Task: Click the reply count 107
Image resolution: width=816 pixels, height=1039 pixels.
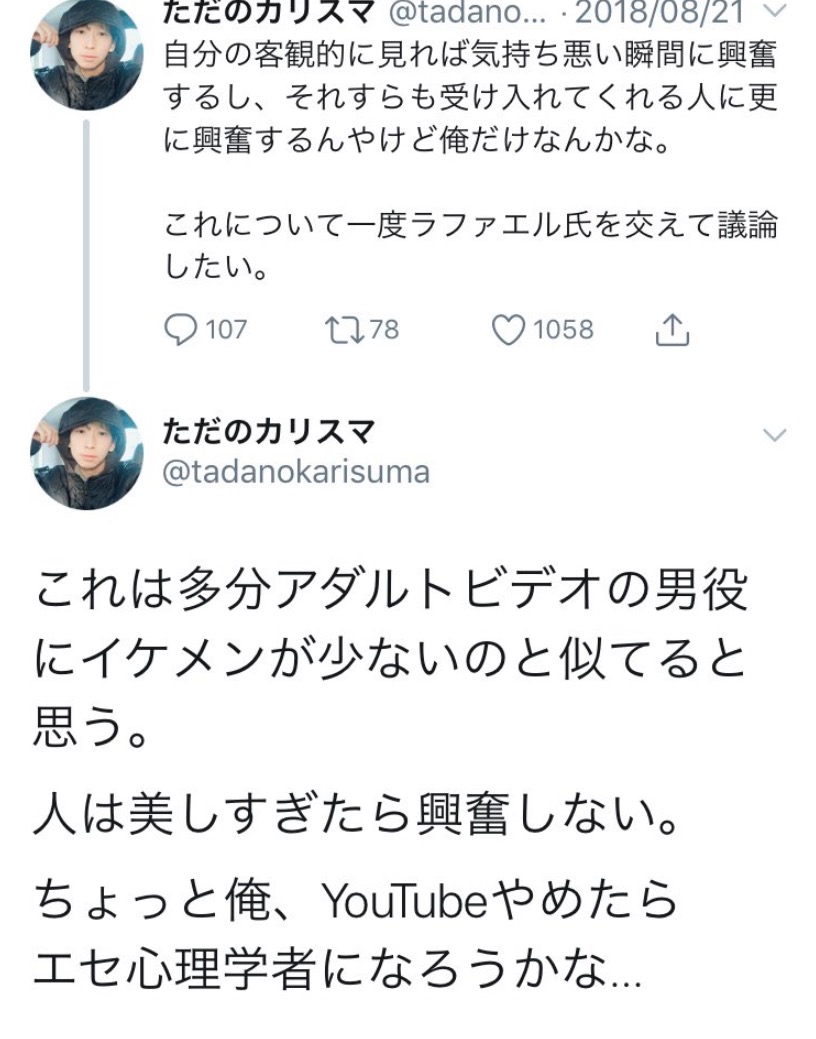Action: [x=226, y=329]
